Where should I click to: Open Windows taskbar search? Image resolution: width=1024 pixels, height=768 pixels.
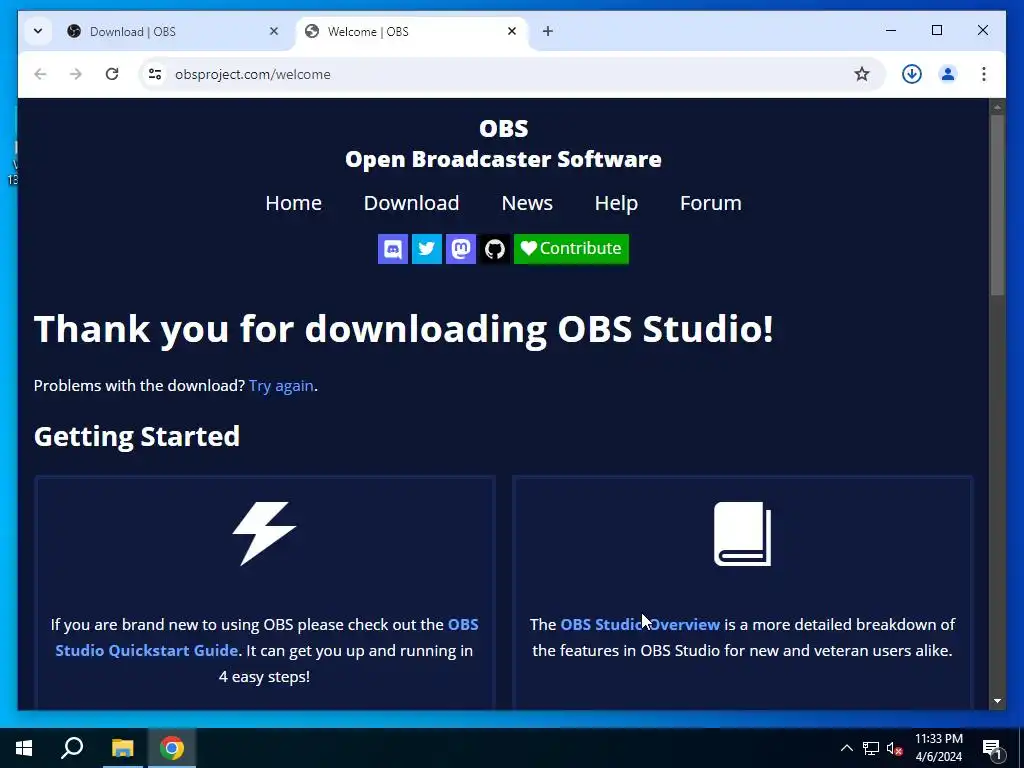pyautogui.click(x=72, y=748)
